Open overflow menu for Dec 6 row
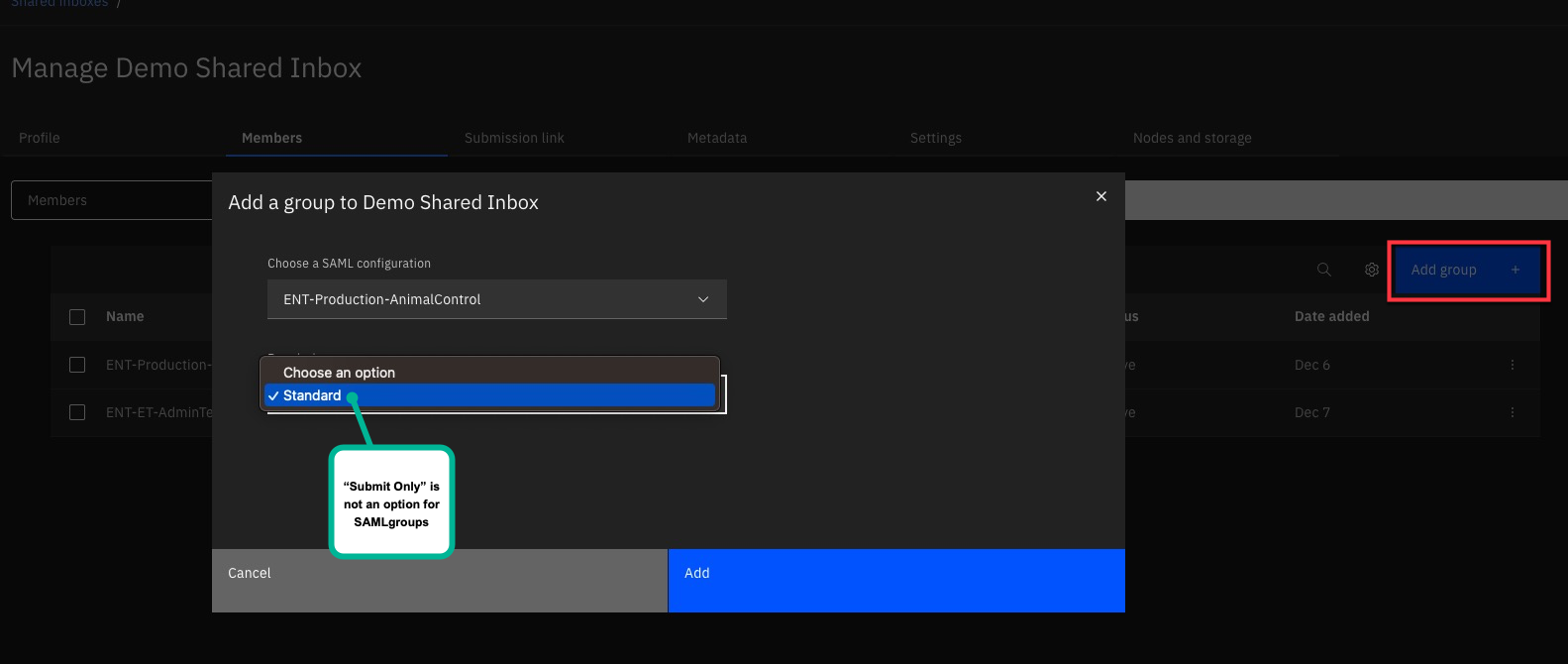Viewport: 1568px width, 664px height. [1512, 365]
